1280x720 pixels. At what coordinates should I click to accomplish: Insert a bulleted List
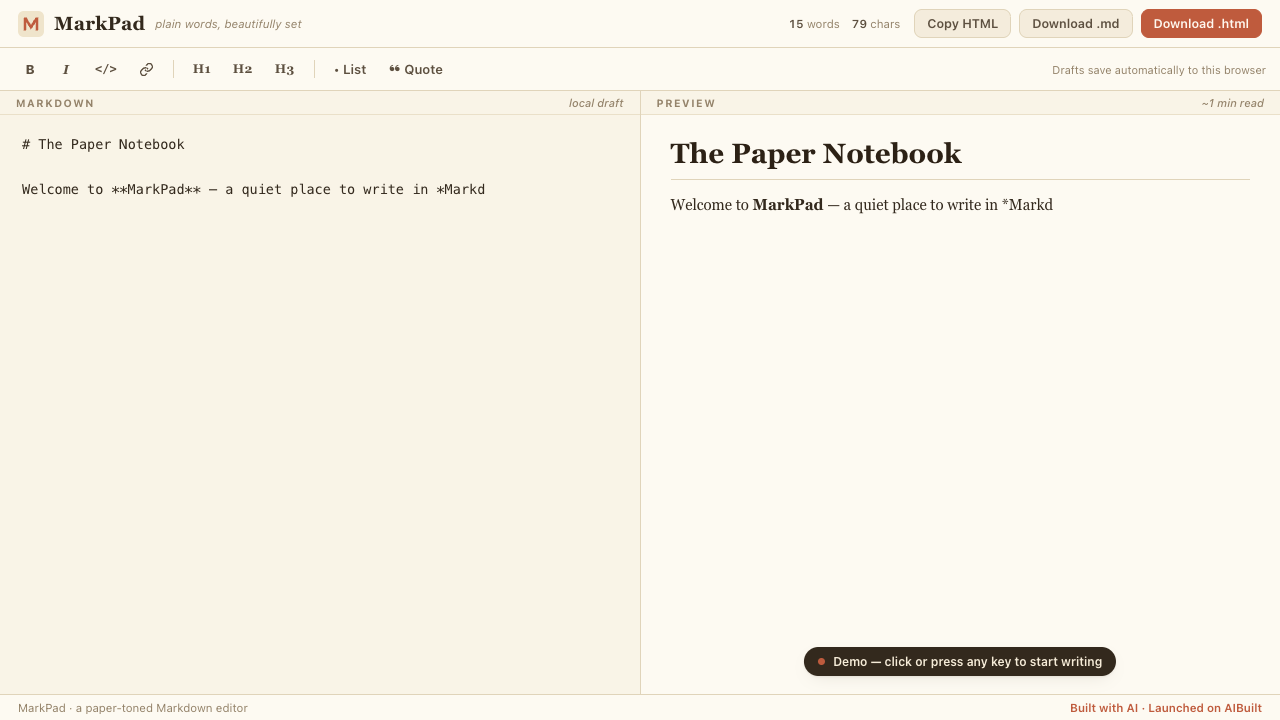click(x=350, y=69)
